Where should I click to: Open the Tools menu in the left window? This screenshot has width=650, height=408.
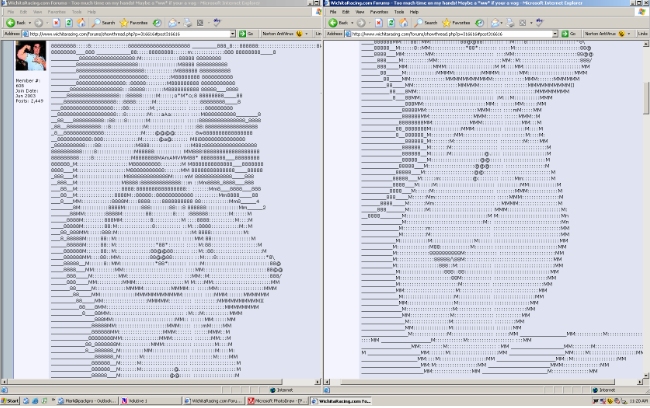pos(76,12)
